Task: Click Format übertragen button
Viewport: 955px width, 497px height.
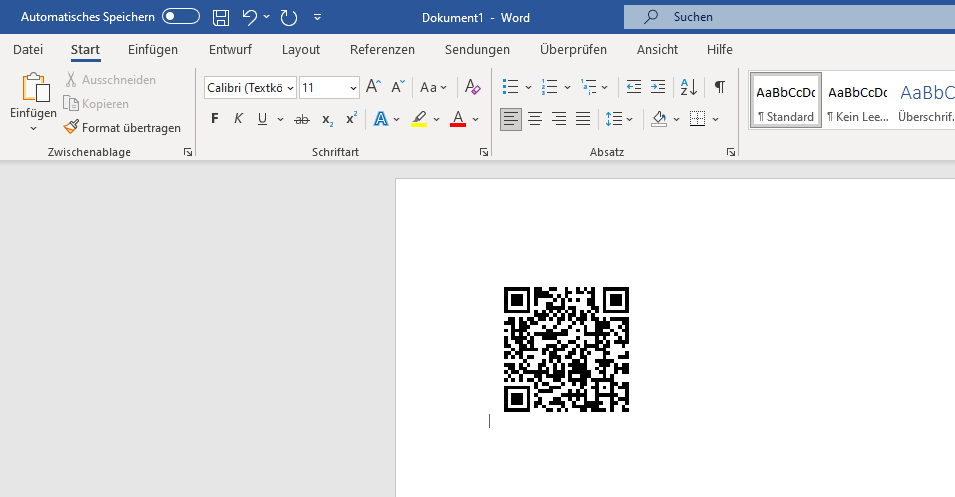Action: pos(122,128)
